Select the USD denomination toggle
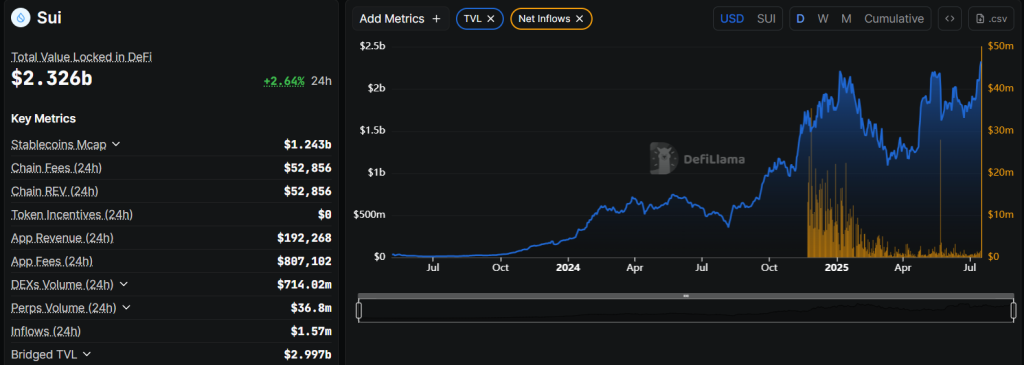This screenshot has height=365, width=1024. pyautogui.click(x=731, y=19)
